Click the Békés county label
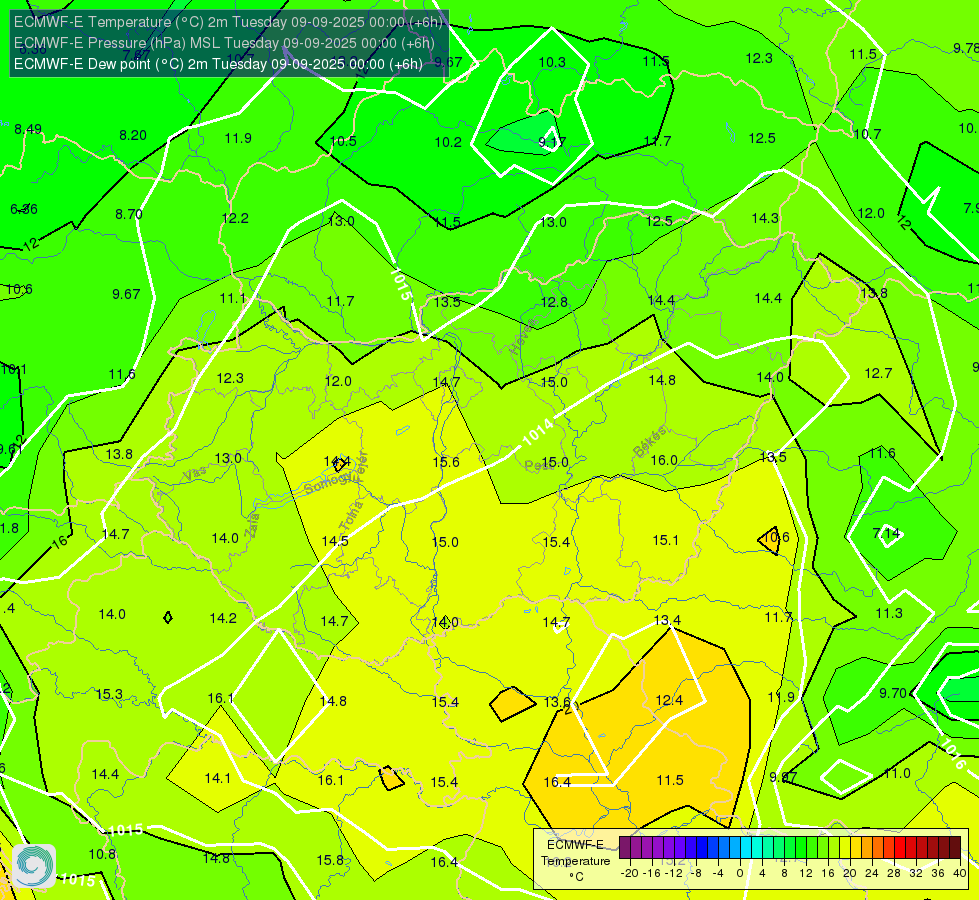Screen dimensions: 979x900 pyautogui.click(x=649, y=442)
